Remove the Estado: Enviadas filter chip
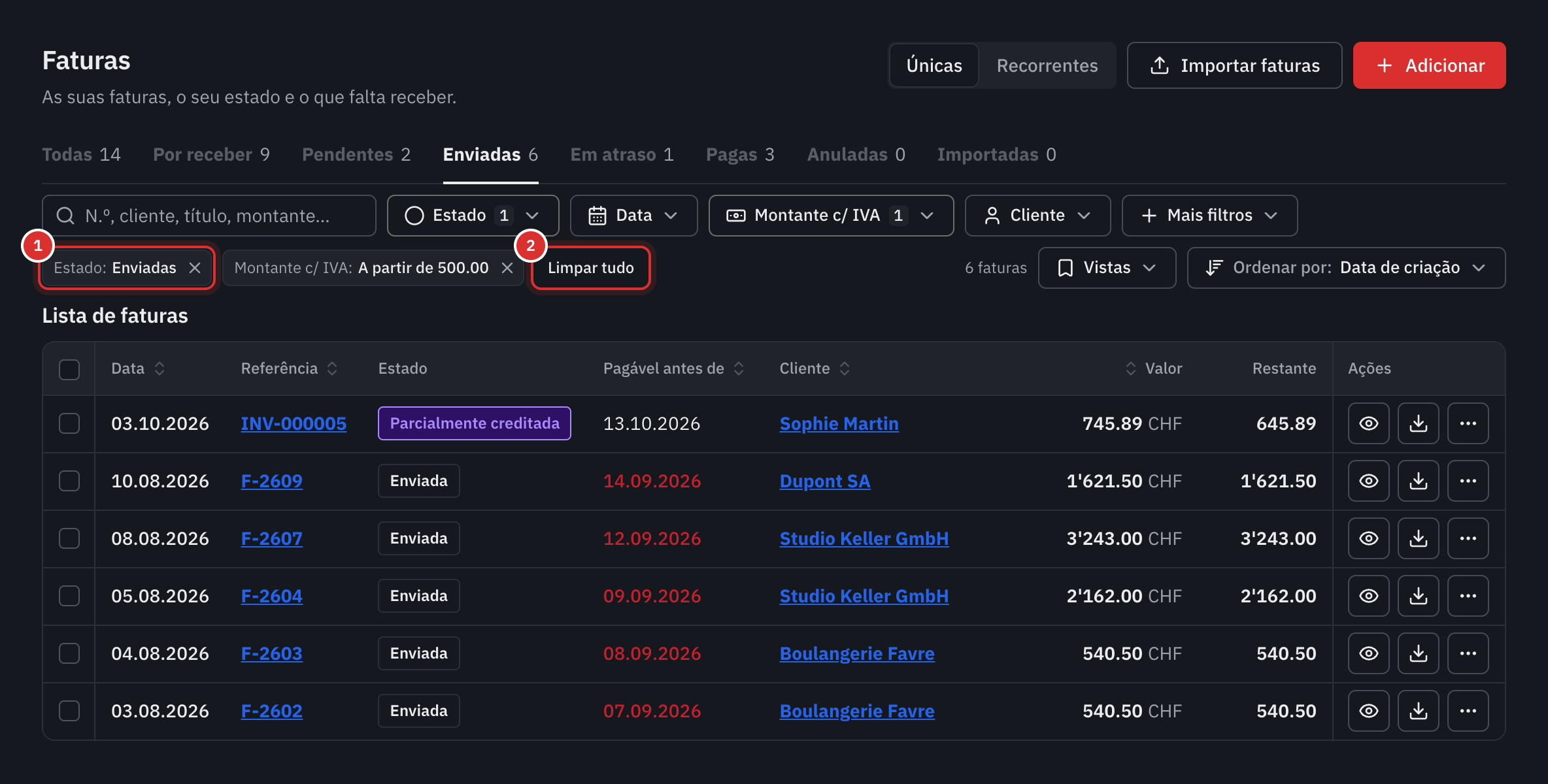The height and width of the screenshot is (784, 1548). pyautogui.click(x=195, y=268)
